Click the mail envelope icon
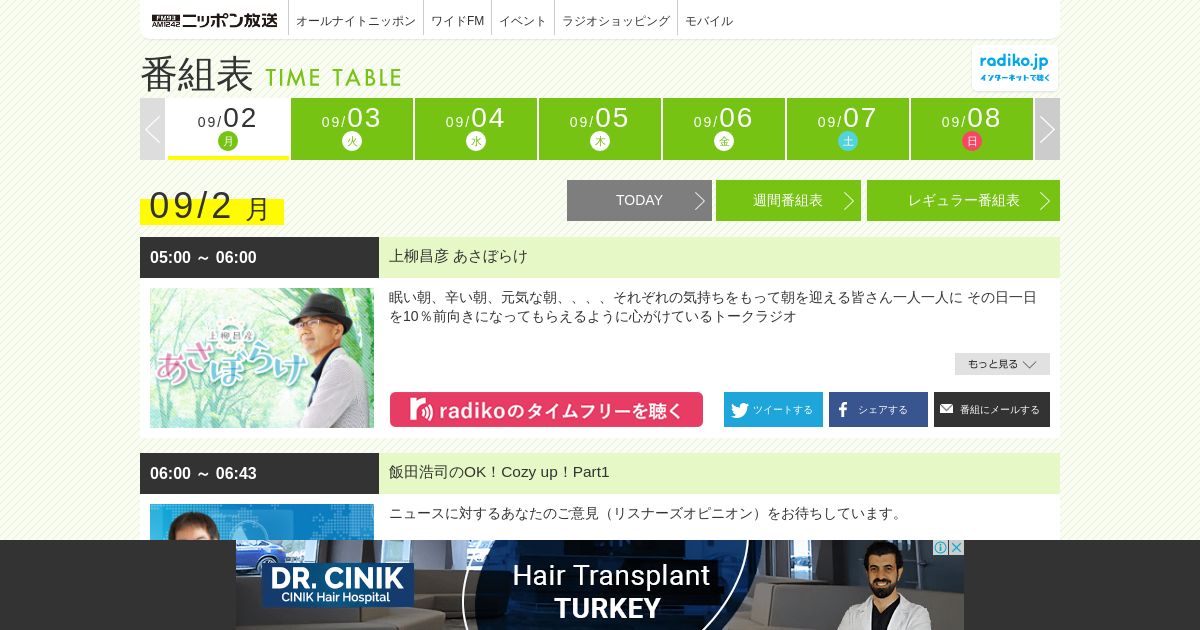This screenshot has height=630, width=1200. point(946,409)
